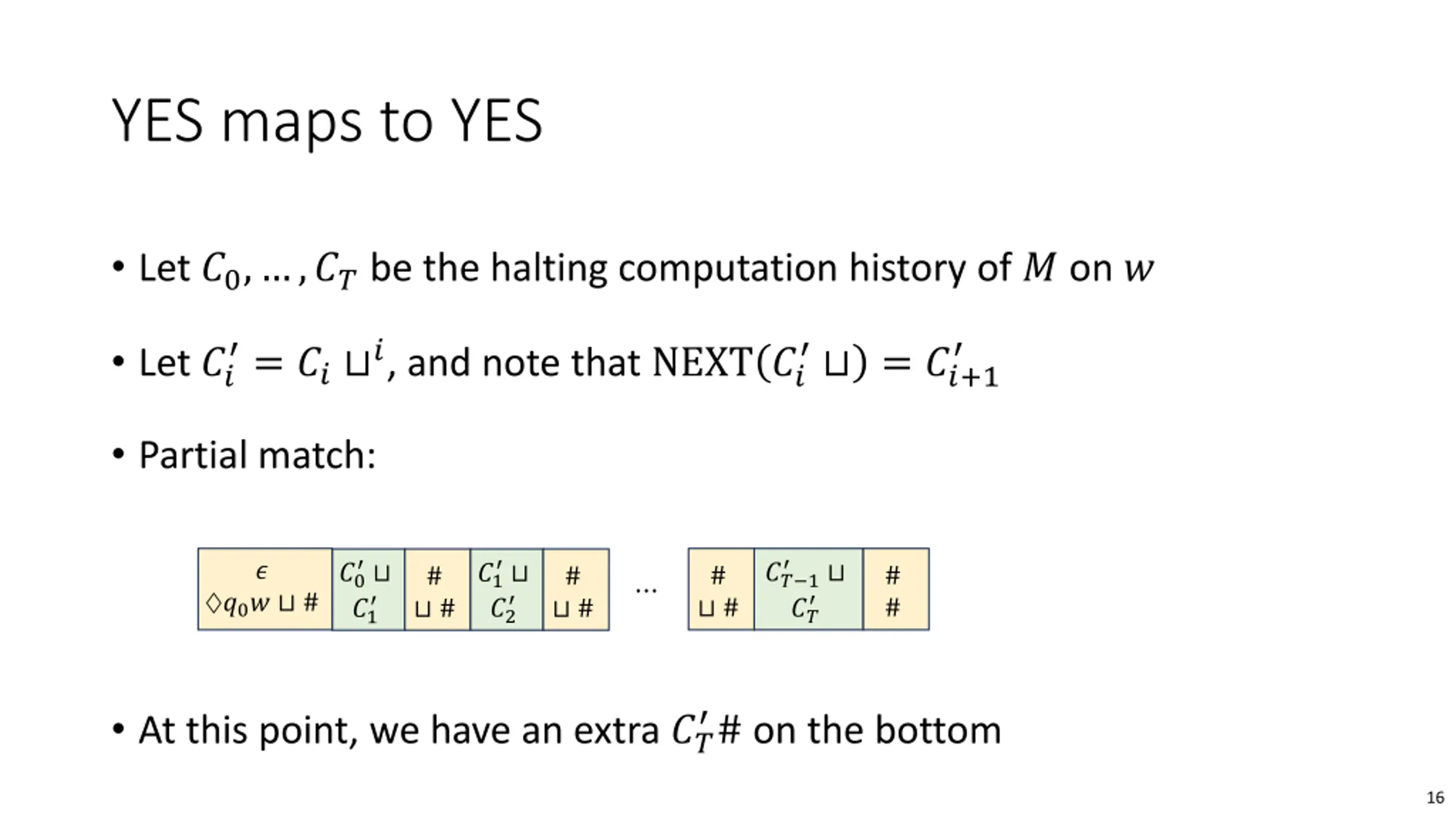Click the variable M in the first bullet

(x=1039, y=267)
